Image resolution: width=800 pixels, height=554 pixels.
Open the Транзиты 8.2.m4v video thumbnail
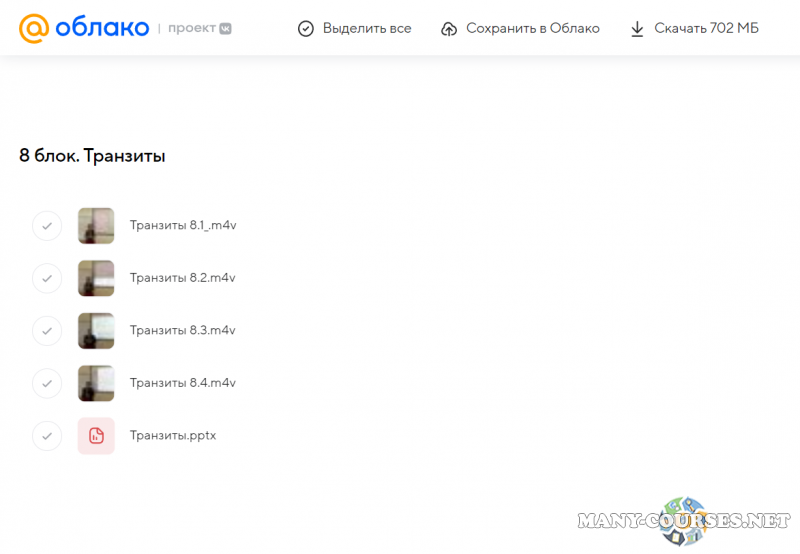tap(96, 278)
